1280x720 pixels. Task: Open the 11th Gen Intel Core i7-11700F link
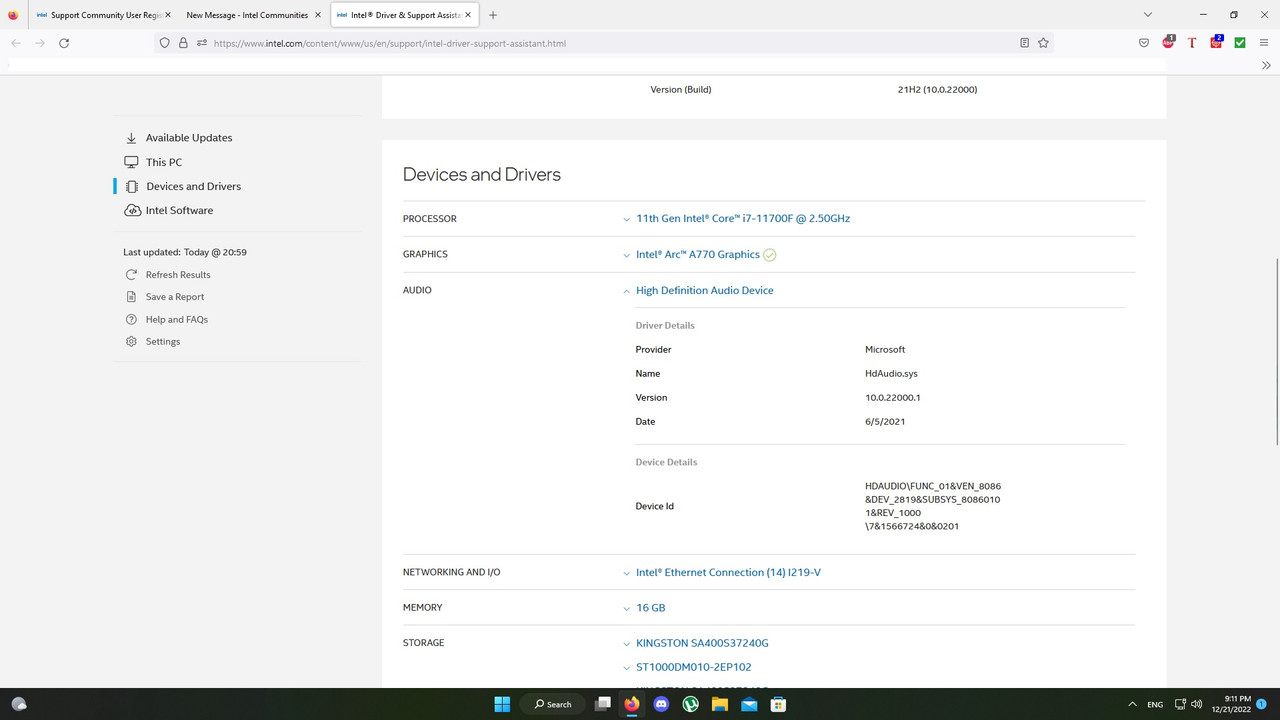click(743, 218)
